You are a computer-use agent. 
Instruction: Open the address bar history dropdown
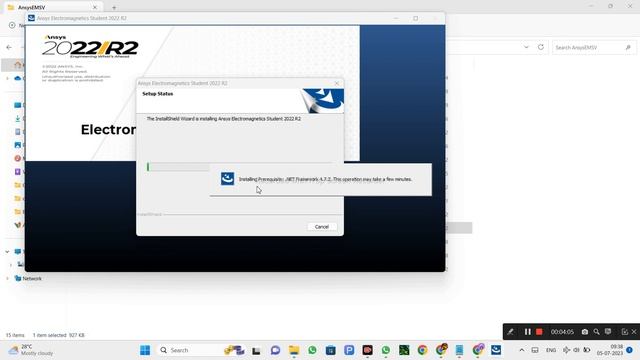point(526,47)
